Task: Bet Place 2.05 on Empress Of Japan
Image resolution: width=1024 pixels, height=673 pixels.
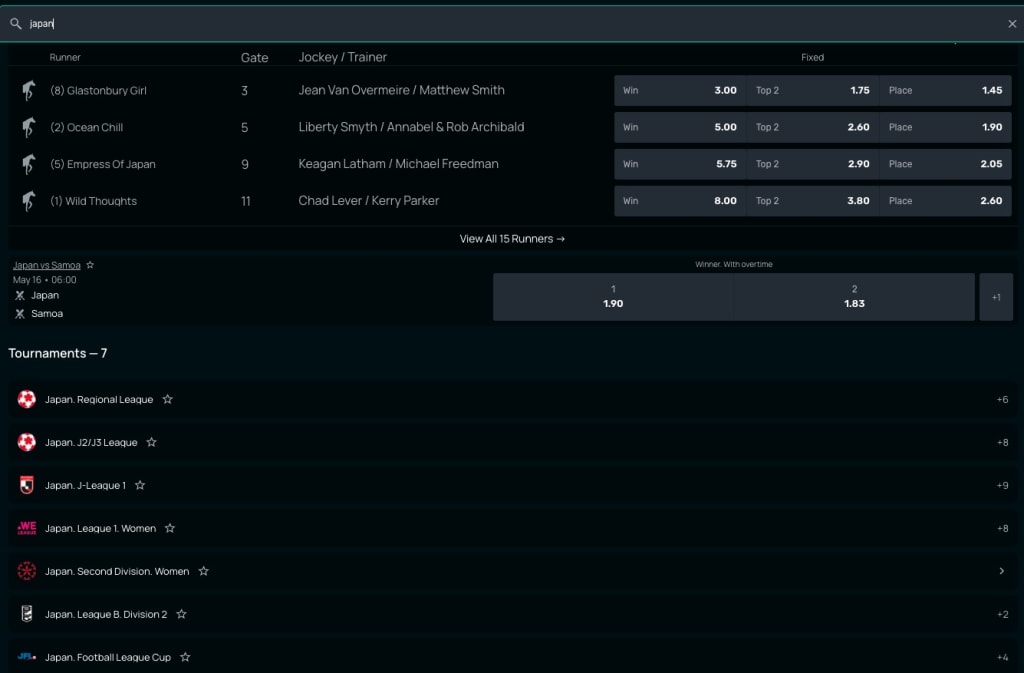Action: coord(945,164)
